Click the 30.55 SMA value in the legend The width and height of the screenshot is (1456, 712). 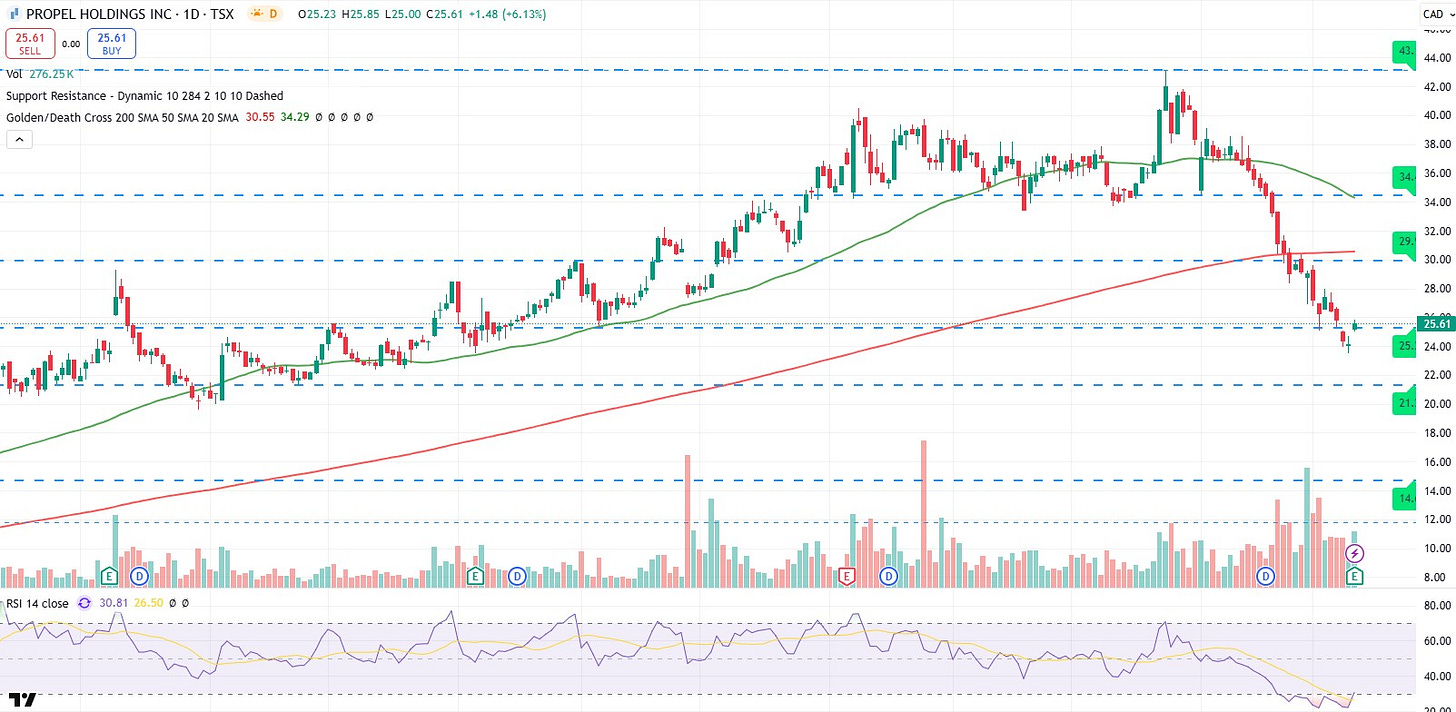(259, 117)
